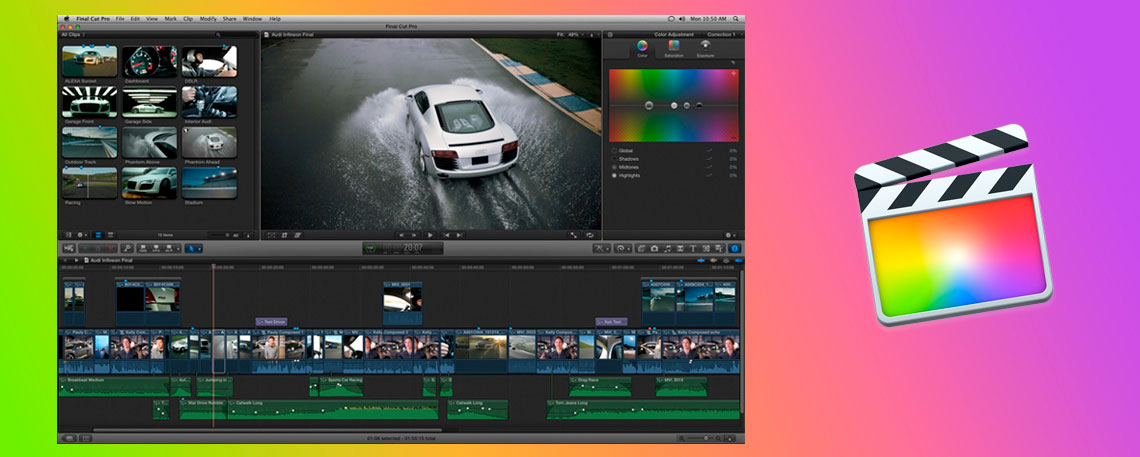This screenshot has width=1140, height=457.
Task: Select the Interior Audi clip thumbnail
Action: coord(209,102)
